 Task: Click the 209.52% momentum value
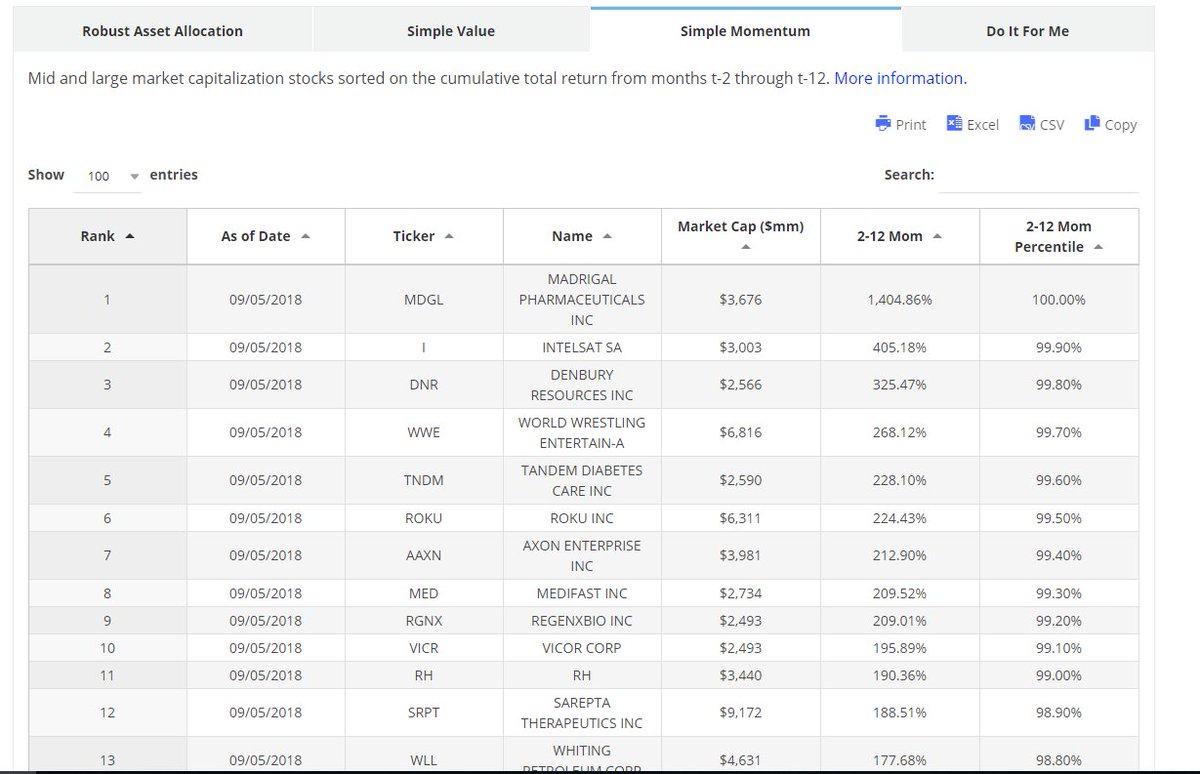900,593
